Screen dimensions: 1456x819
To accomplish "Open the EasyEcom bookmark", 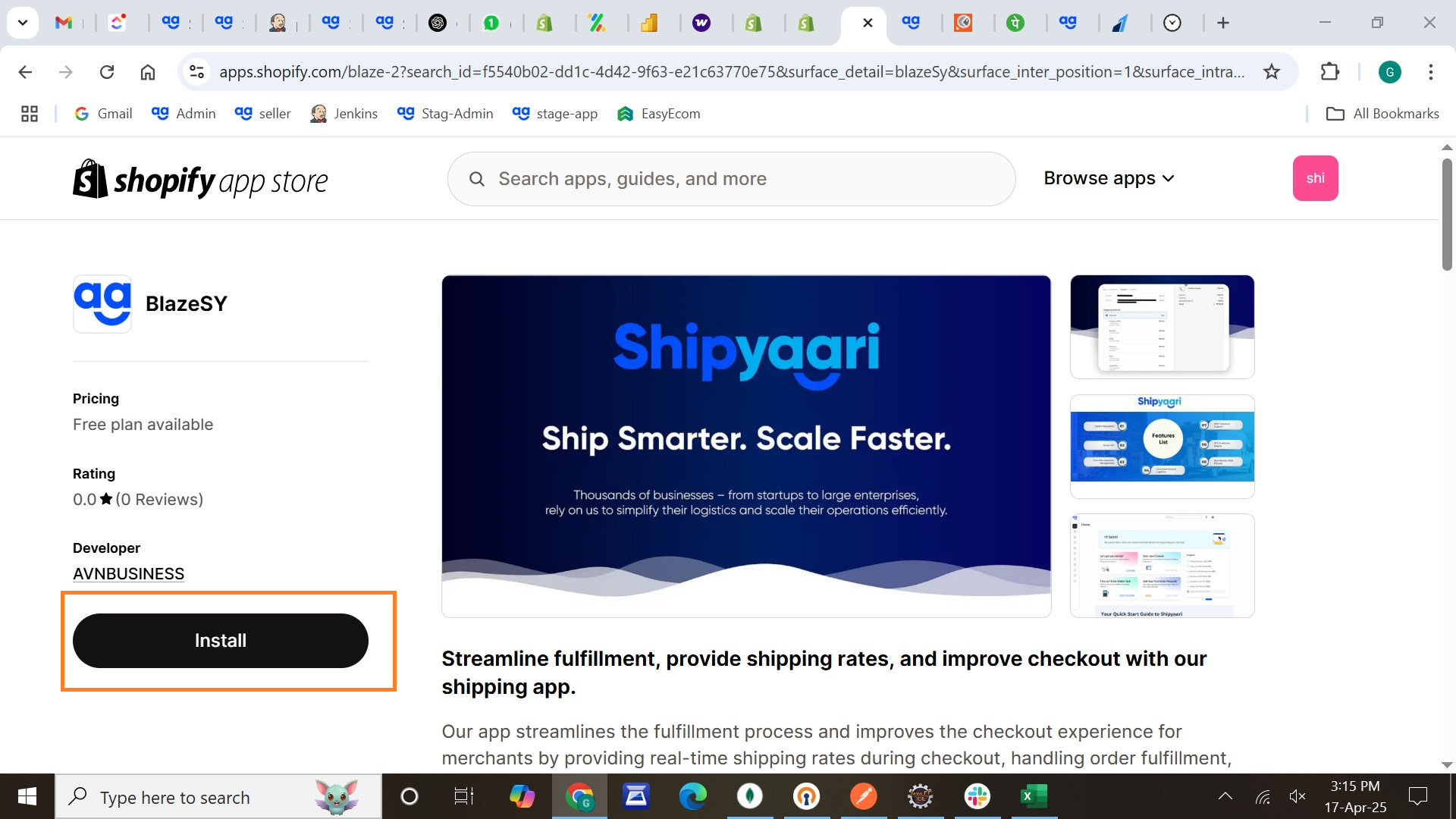I will [658, 114].
